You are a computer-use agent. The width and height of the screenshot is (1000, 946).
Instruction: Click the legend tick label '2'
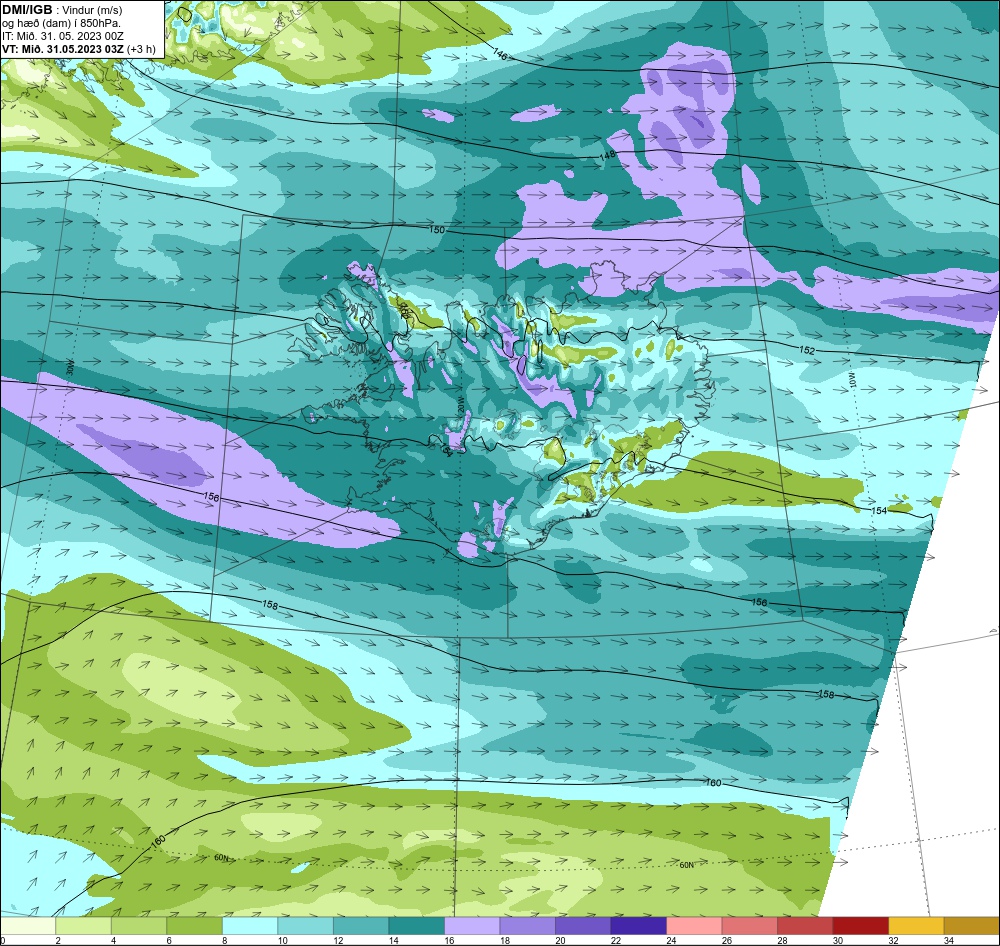click(x=57, y=940)
